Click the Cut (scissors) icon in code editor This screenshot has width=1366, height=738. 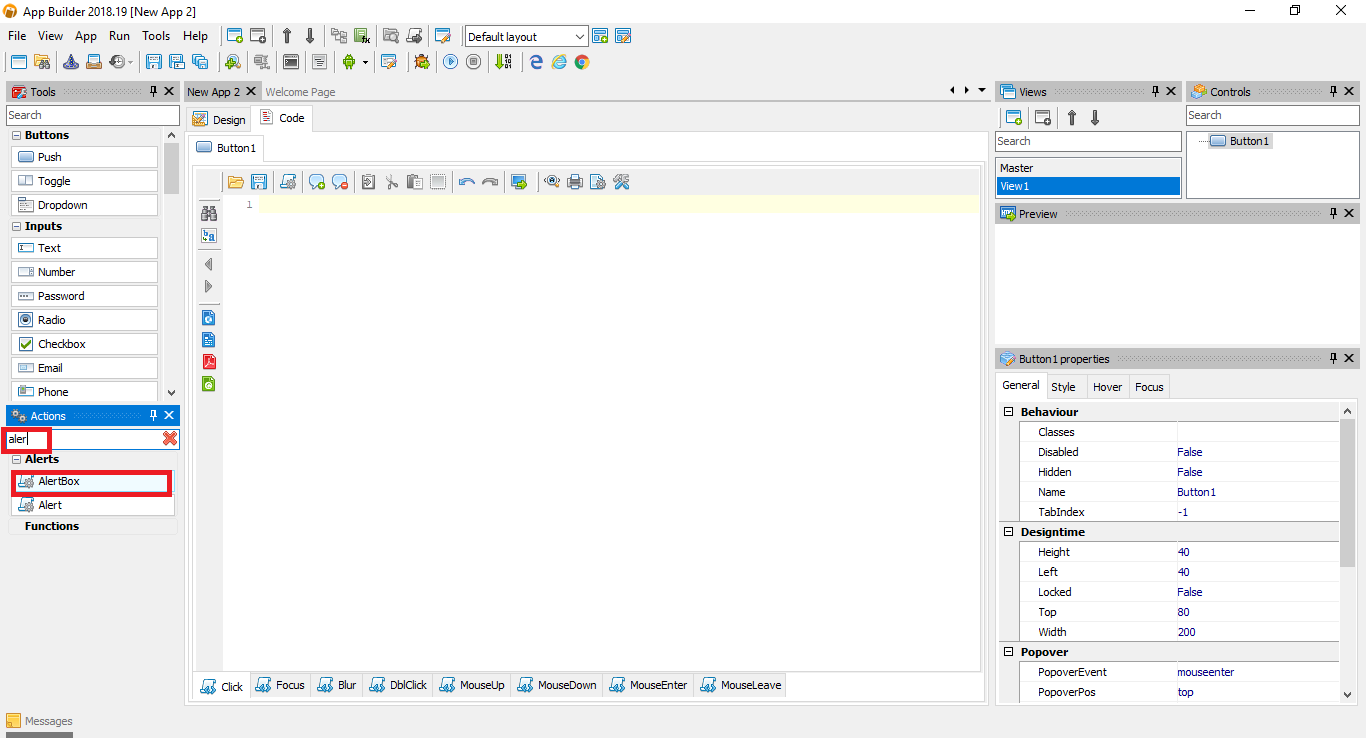[x=392, y=181]
